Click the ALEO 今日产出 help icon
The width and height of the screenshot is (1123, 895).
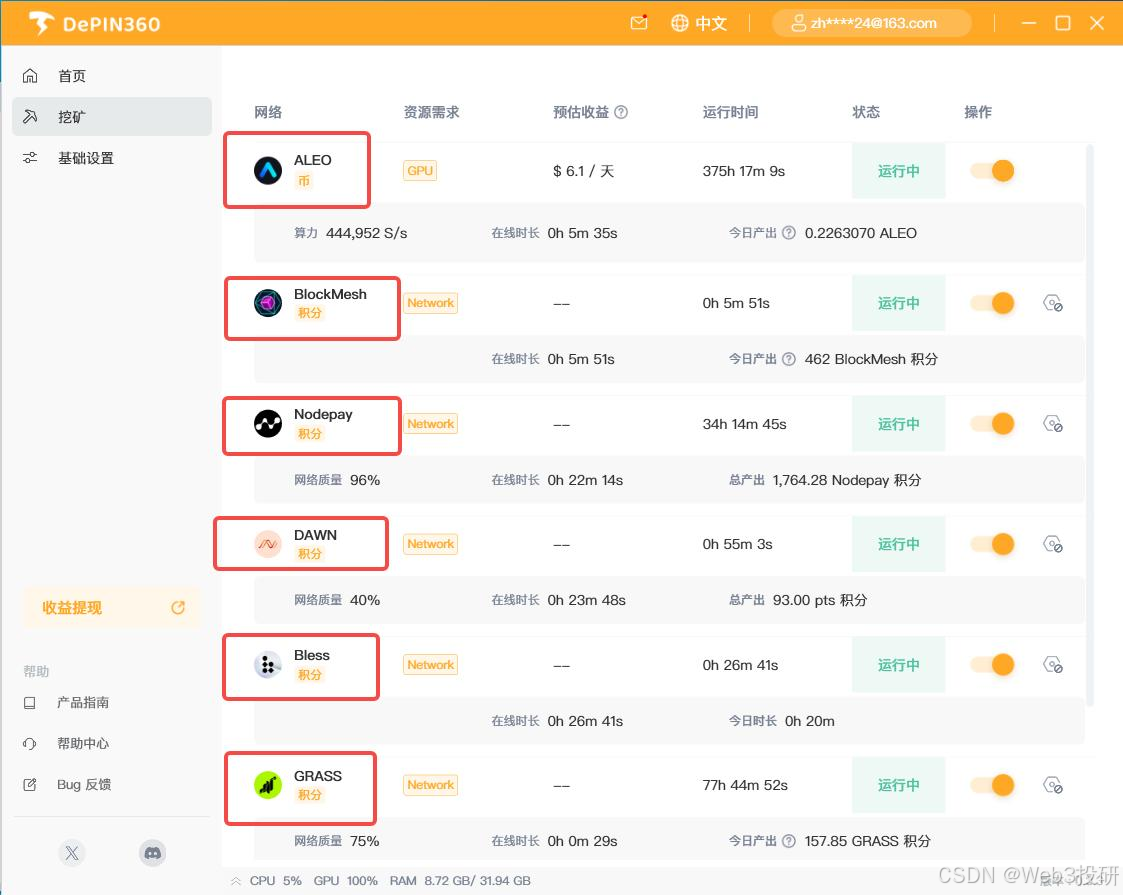(789, 233)
